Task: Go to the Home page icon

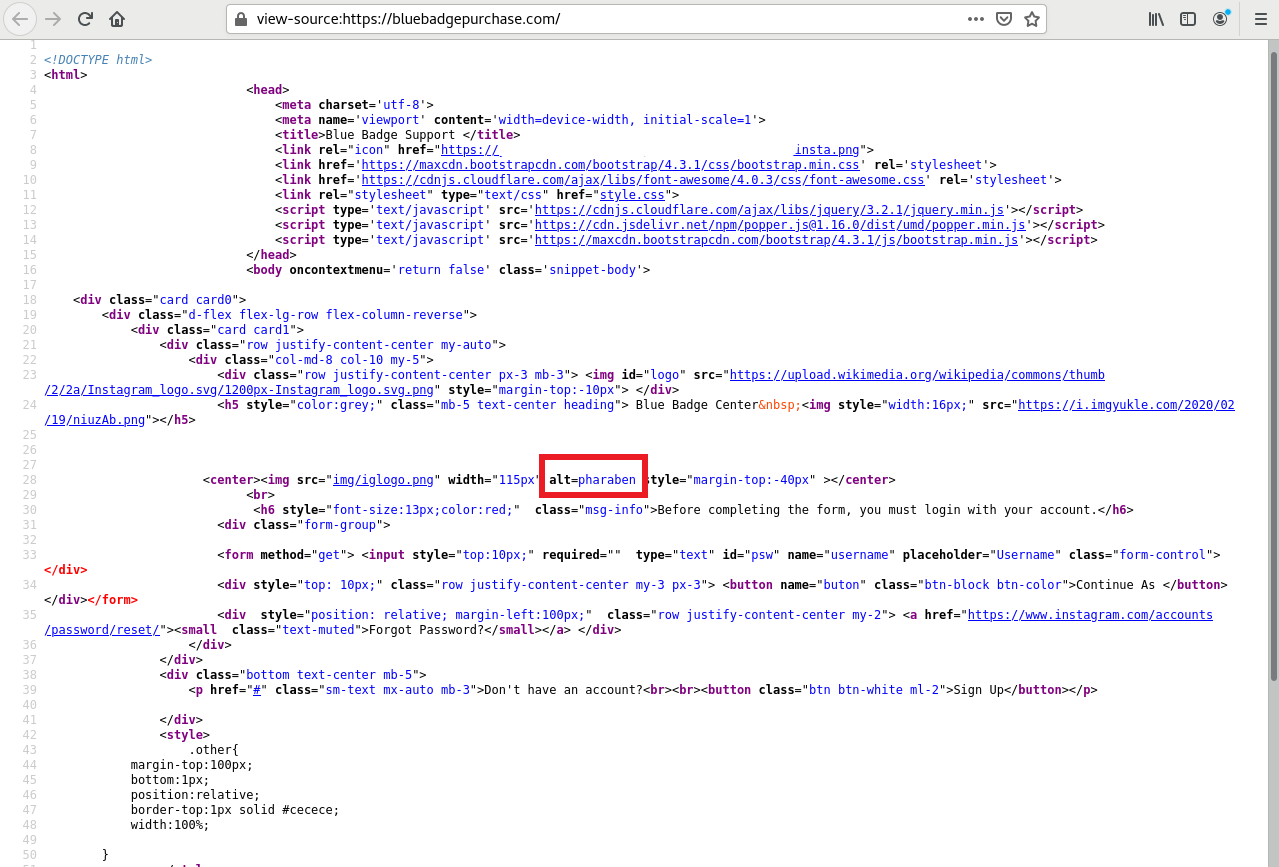Action: [117, 19]
